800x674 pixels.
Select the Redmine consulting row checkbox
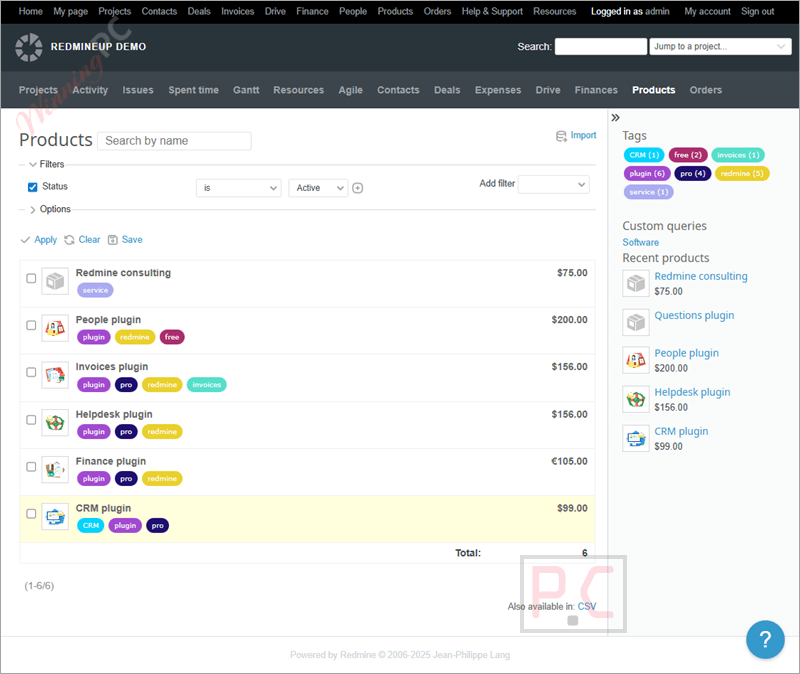(x=31, y=279)
